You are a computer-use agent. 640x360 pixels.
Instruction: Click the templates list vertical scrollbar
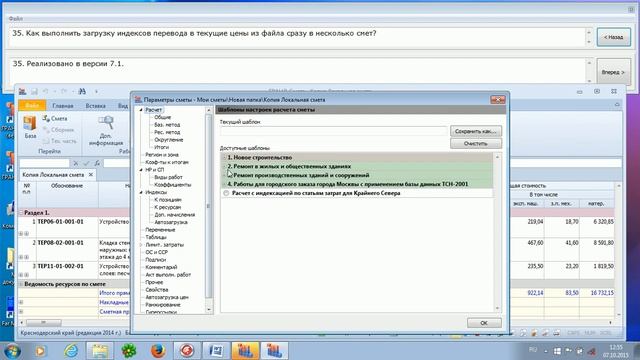[x=497, y=233]
